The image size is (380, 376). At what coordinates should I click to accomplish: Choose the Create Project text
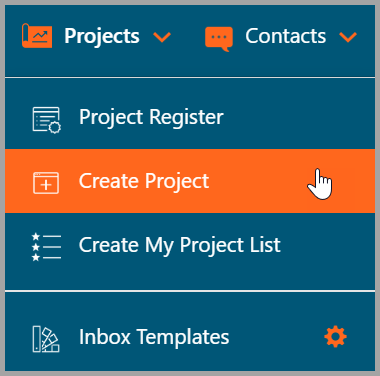(144, 182)
